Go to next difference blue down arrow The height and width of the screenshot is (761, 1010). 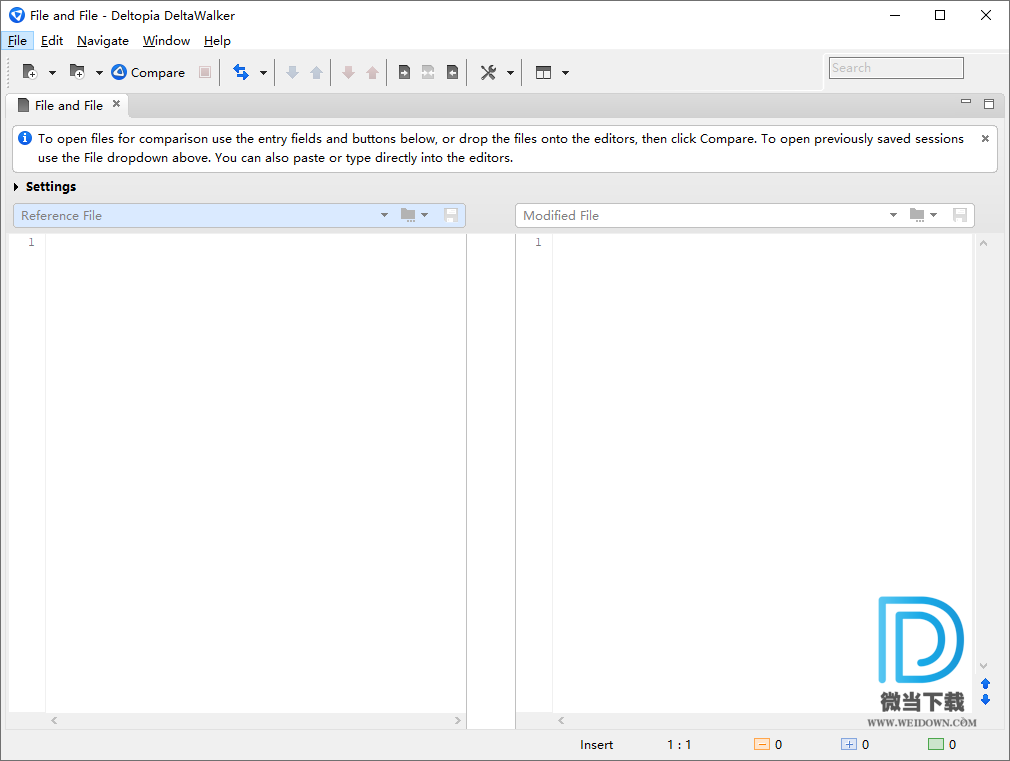(292, 72)
